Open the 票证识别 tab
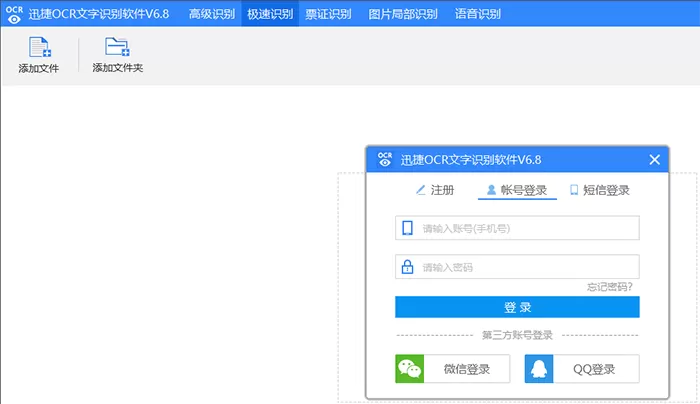The height and width of the screenshot is (404, 700). [329, 14]
